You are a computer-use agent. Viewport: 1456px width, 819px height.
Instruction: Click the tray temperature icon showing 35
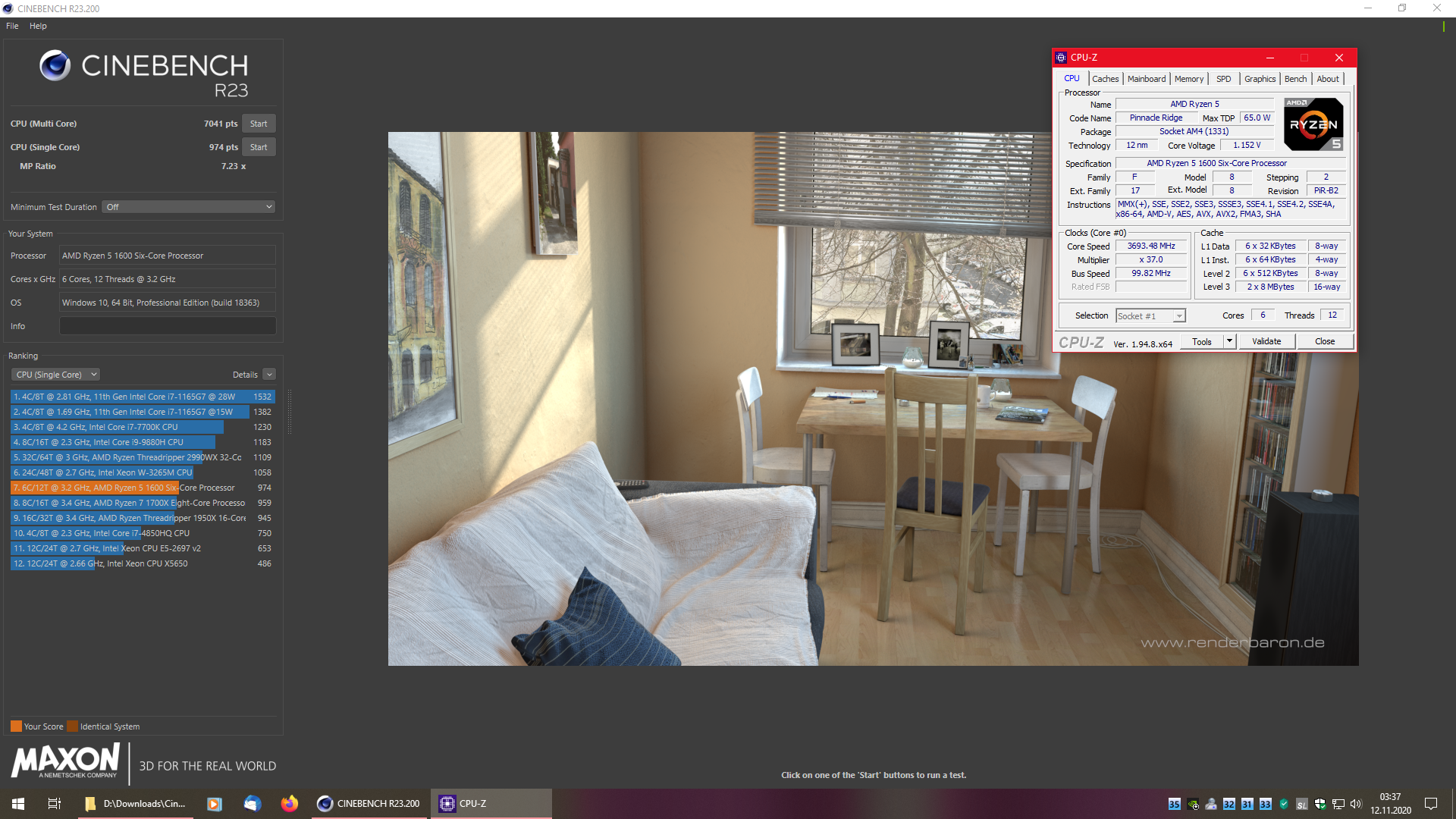click(x=1174, y=805)
